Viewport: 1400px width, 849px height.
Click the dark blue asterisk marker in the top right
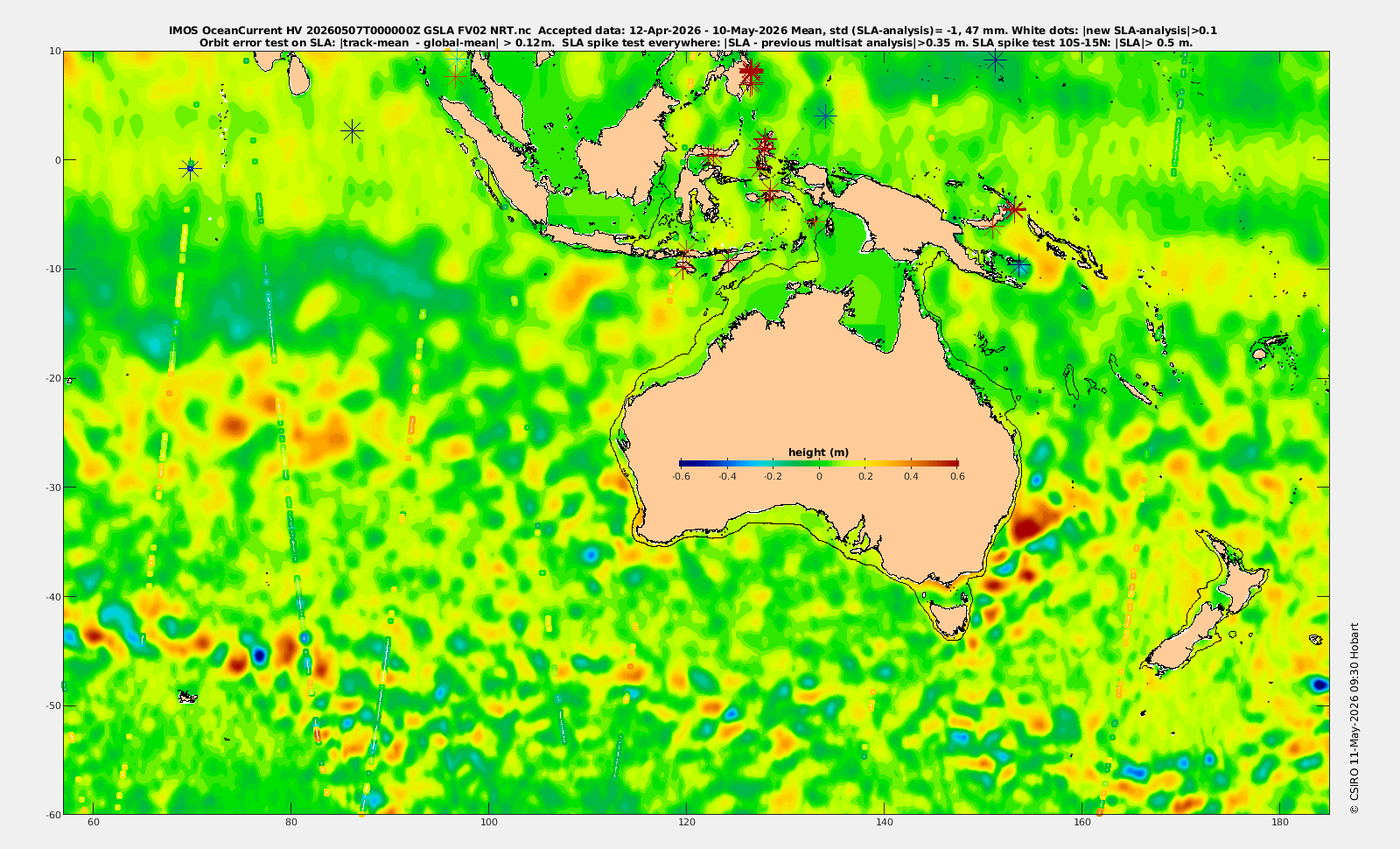point(995,60)
